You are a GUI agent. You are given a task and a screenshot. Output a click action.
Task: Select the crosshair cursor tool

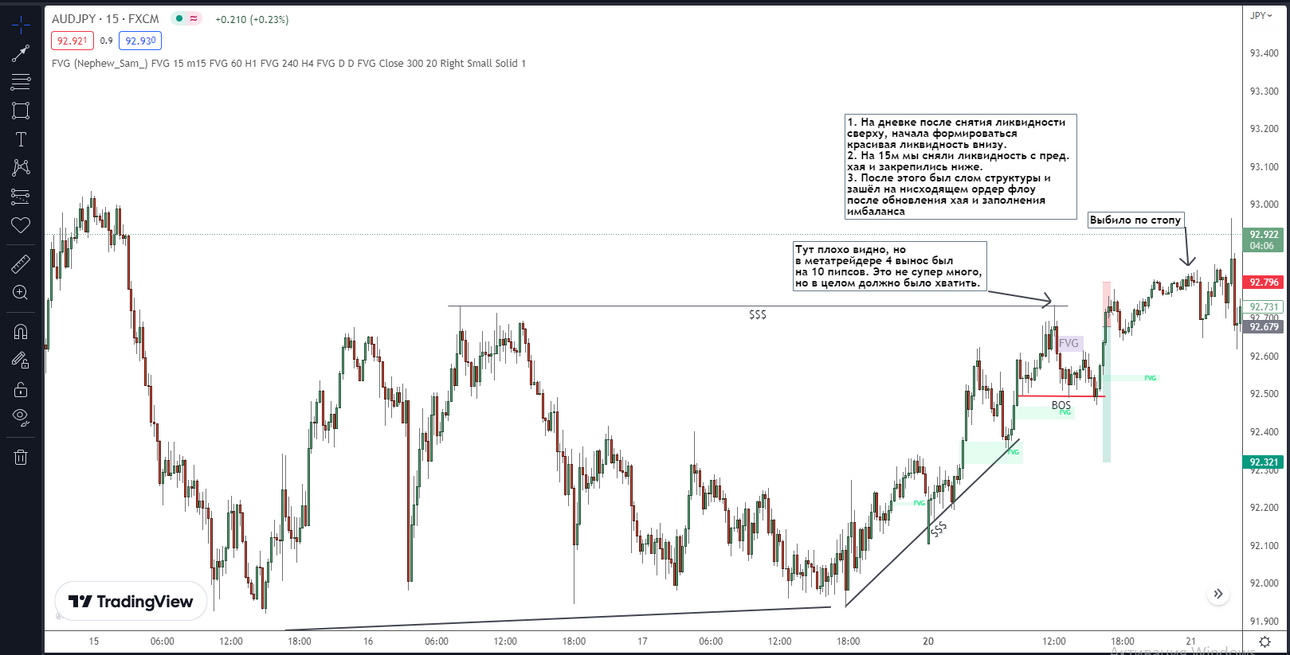click(21, 24)
